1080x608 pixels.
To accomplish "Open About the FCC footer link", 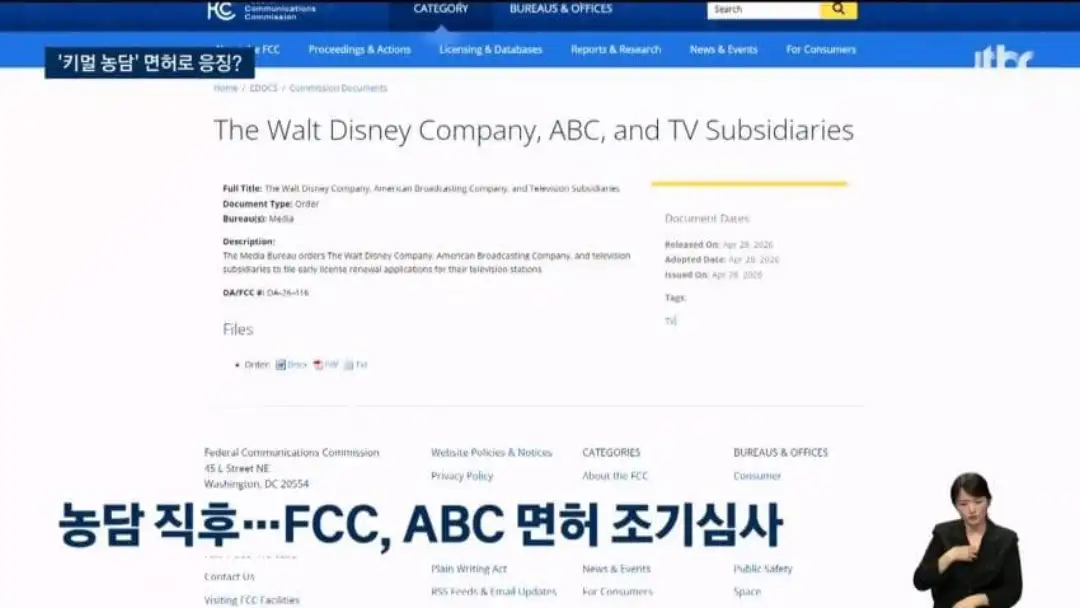I will click(615, 476).
